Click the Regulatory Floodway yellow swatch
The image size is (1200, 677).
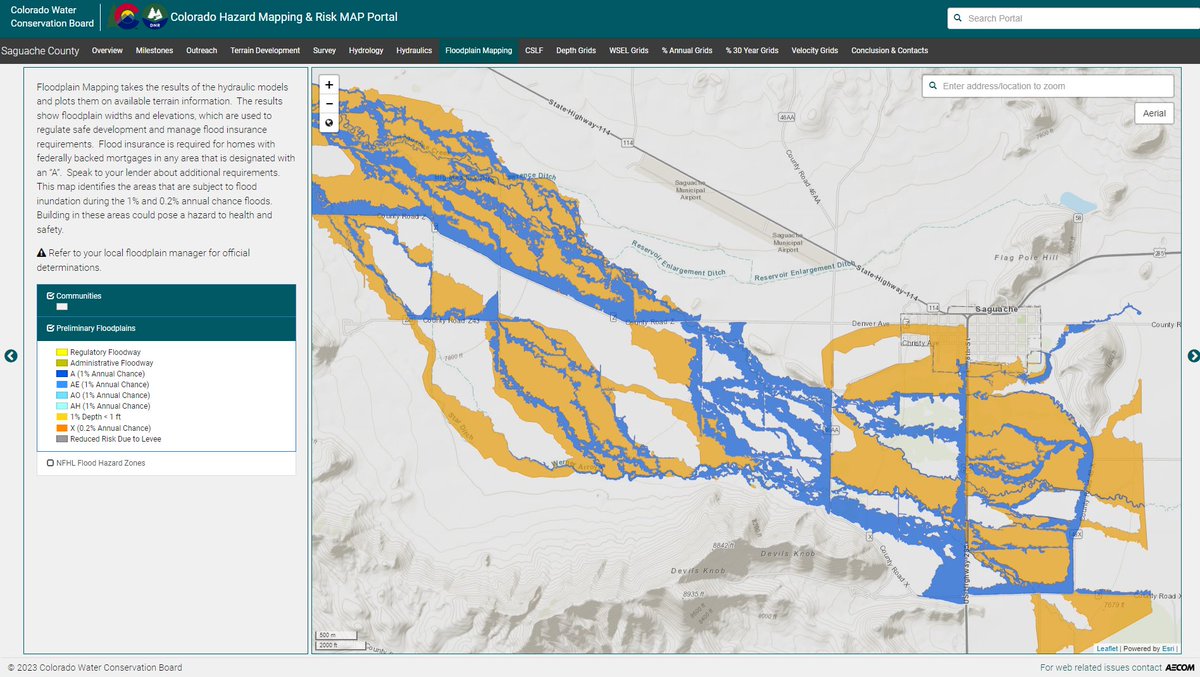point(61,352)
